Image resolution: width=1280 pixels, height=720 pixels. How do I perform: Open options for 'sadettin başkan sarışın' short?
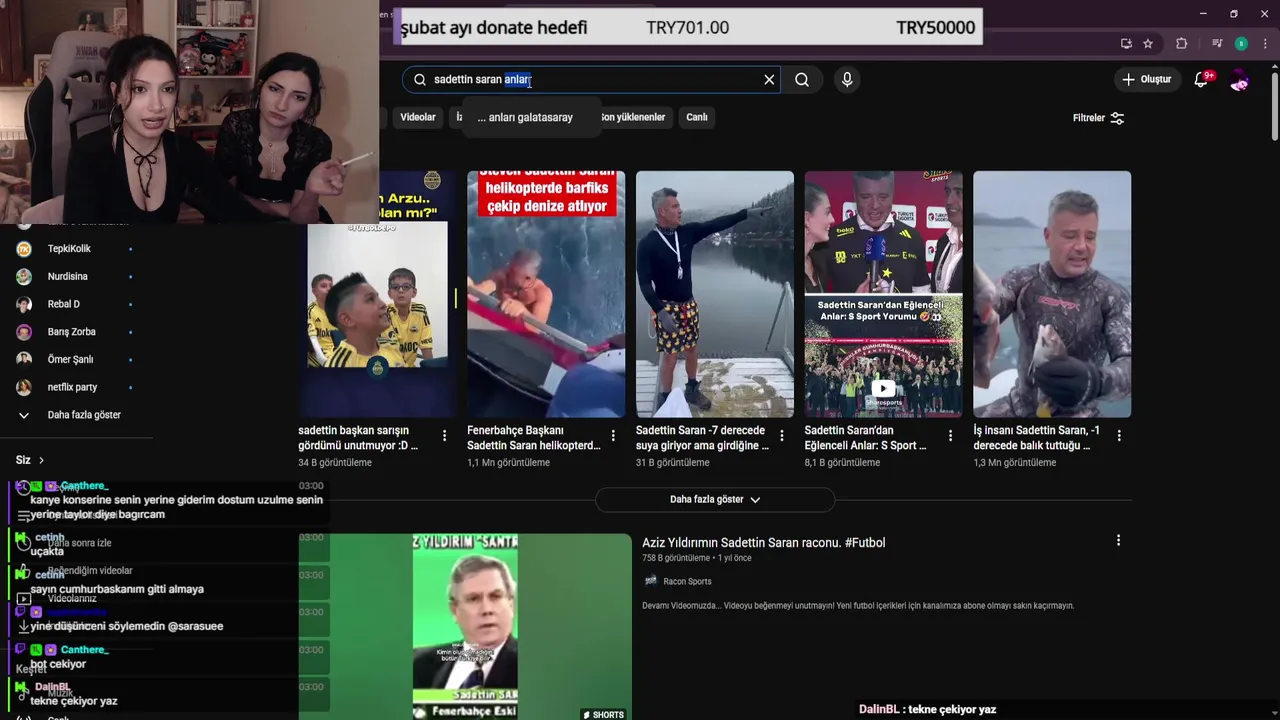pos(444,436)
